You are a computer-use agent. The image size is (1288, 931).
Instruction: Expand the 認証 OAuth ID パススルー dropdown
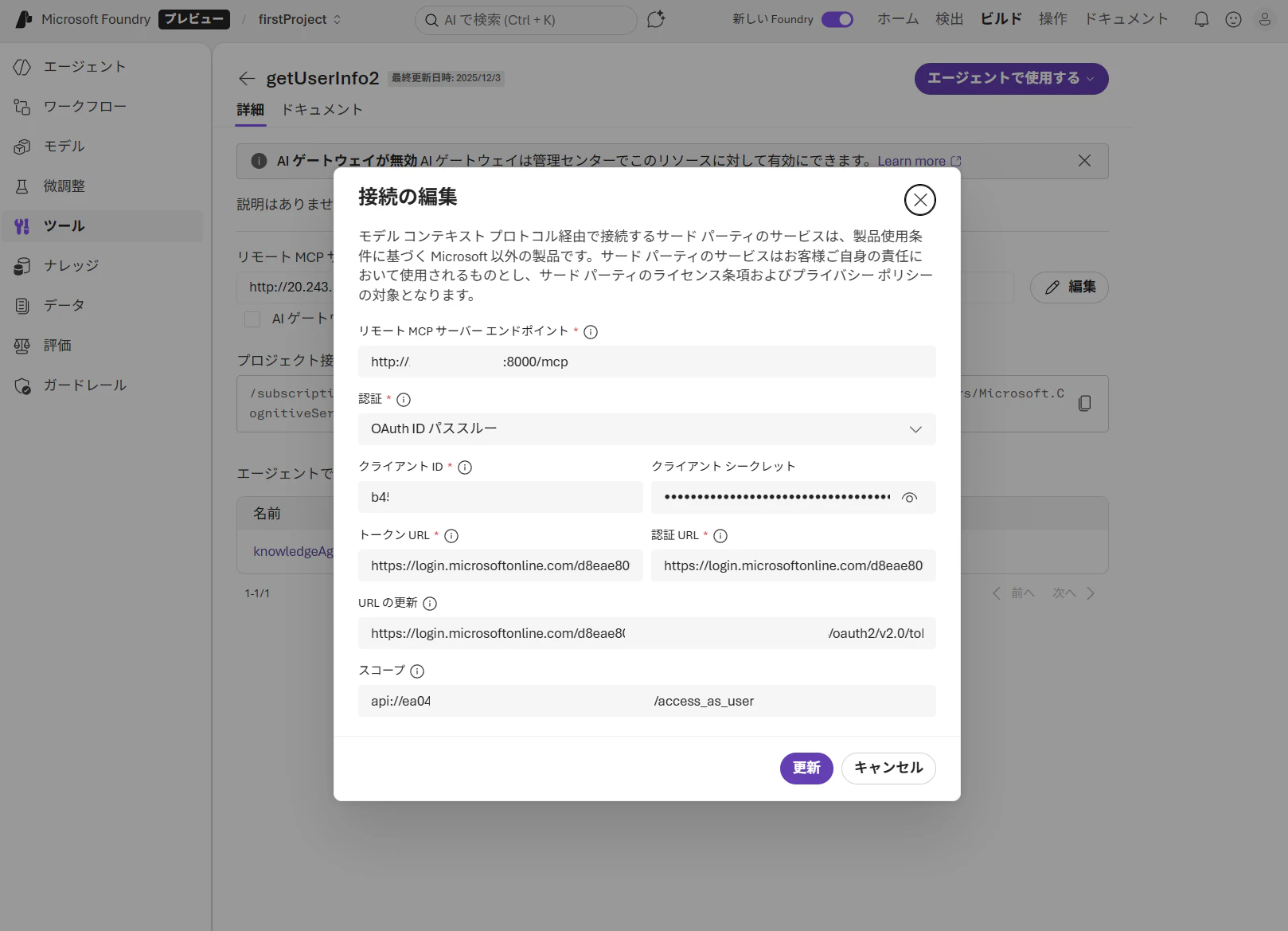647,429
